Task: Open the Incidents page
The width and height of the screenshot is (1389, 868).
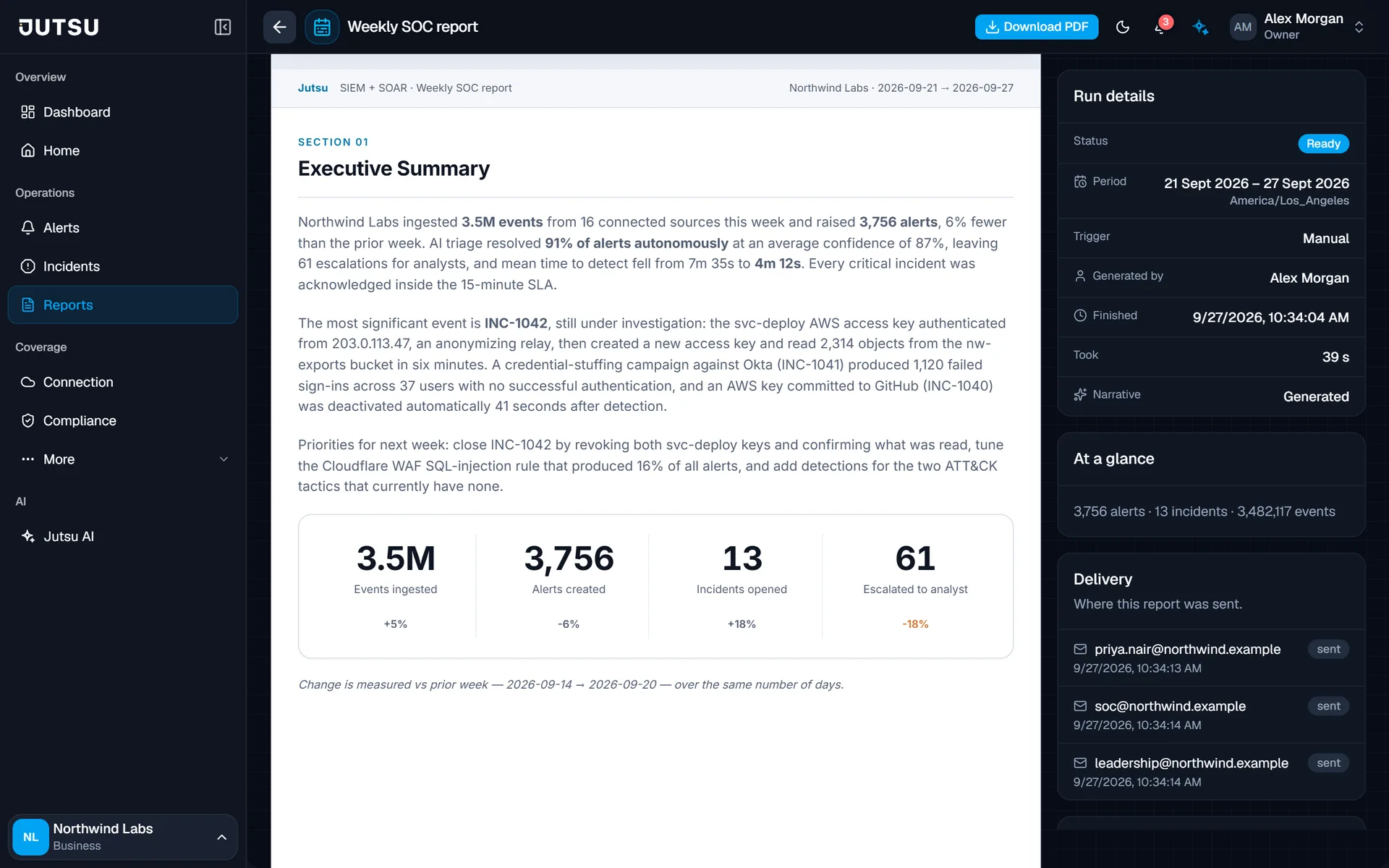Action: coord(123,266)
